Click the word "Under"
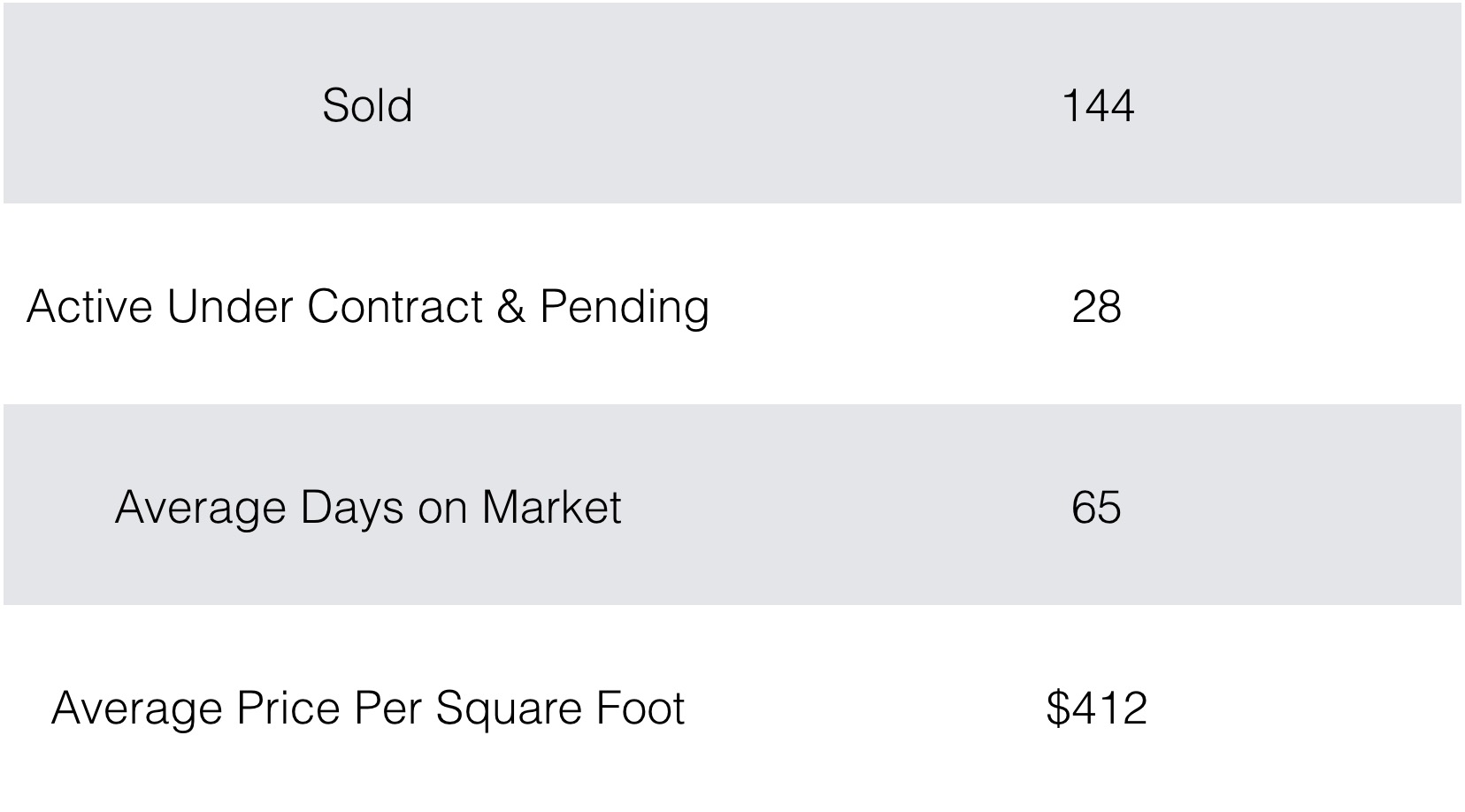 tap(229, 307)
